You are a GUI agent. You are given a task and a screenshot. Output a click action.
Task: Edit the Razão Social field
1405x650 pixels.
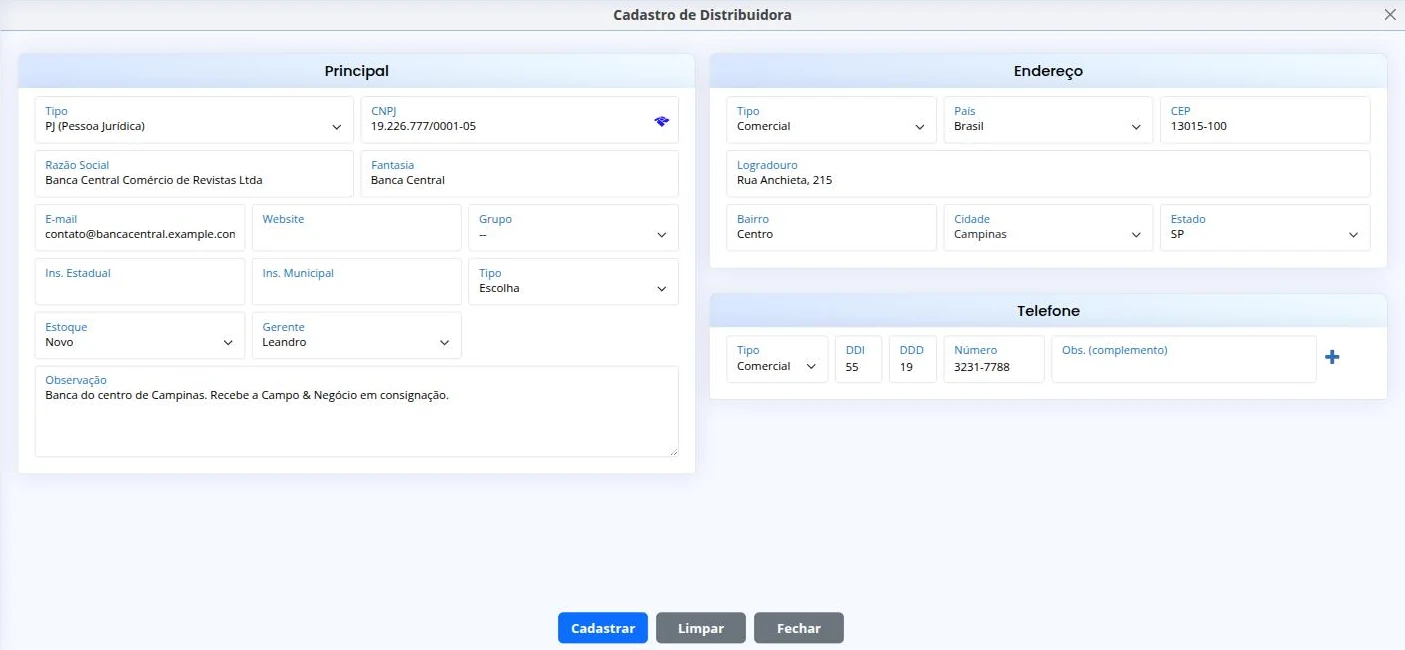pos(194,174)
